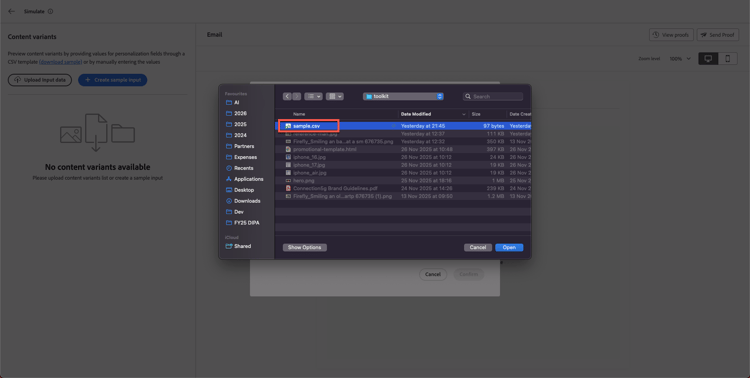Image resolution: width=750 pixels, height=378 pixels.
Task: Sort files by the Size column
Action: (476, 114)
